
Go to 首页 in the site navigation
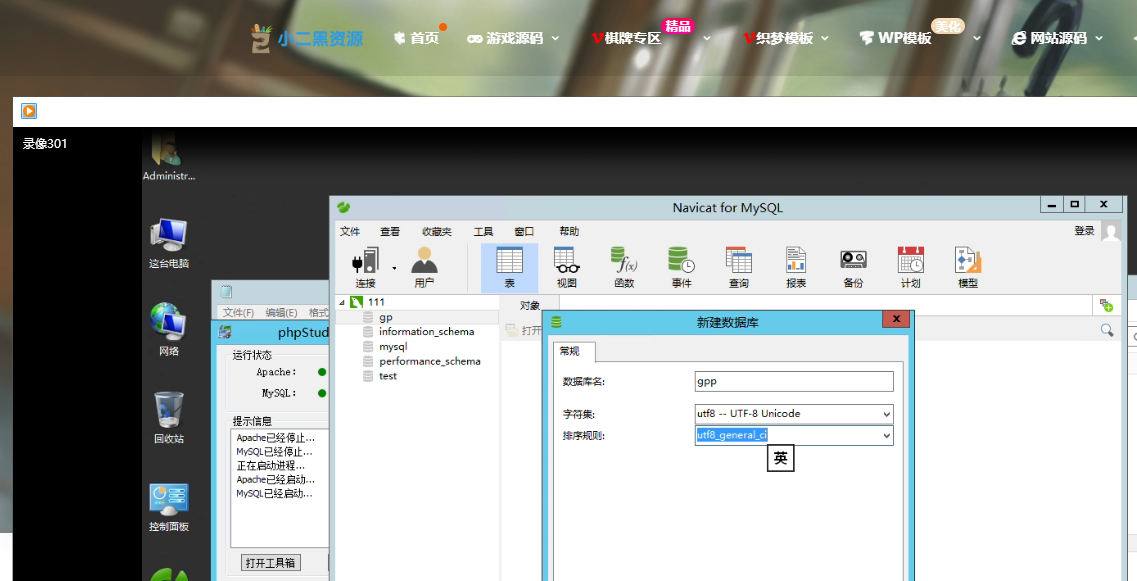[x=417, y=38]
